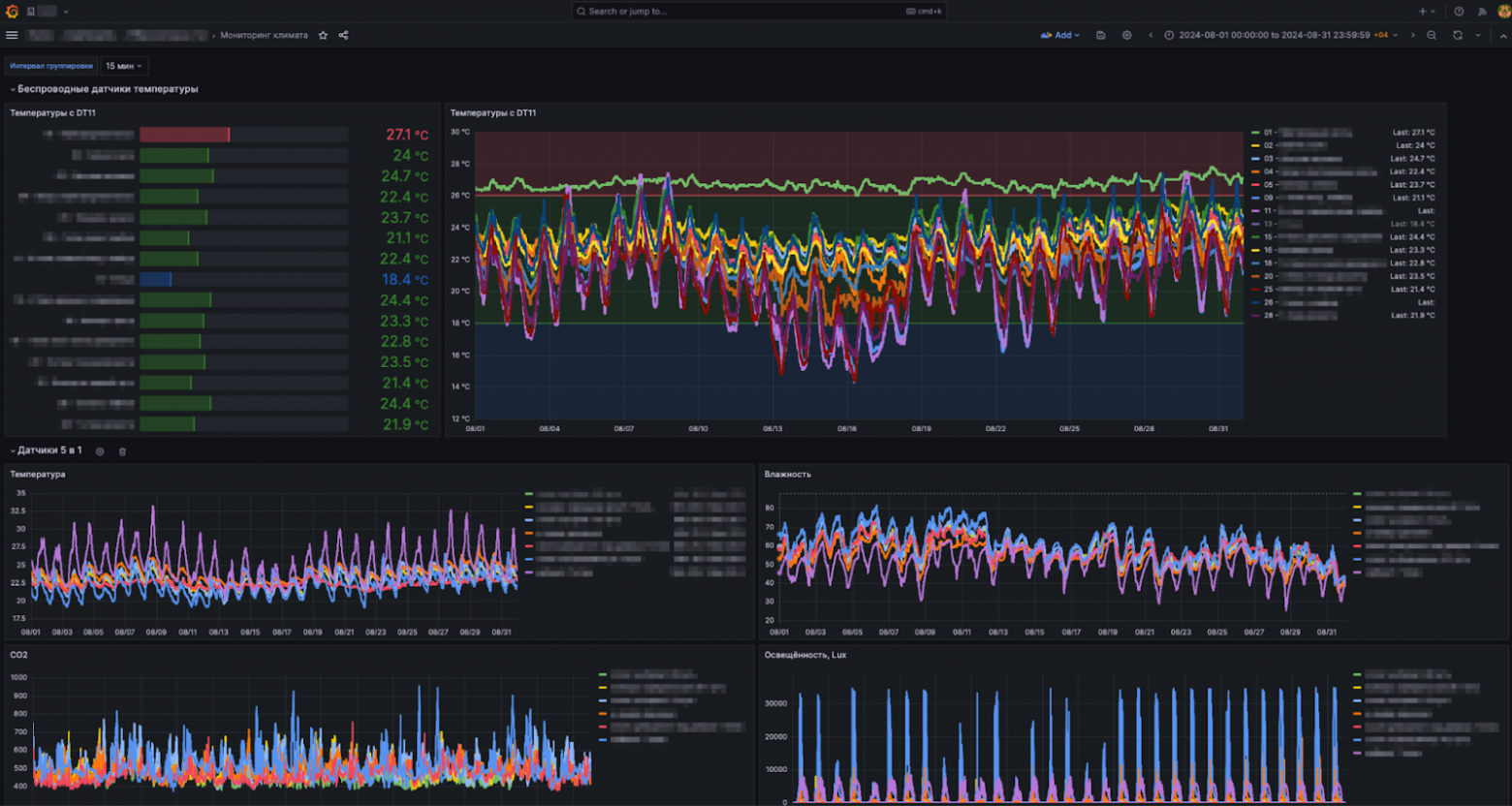The image size is (1512, 806).
Task: Open the help question mark icon
Action: [x=1459, y=12]
